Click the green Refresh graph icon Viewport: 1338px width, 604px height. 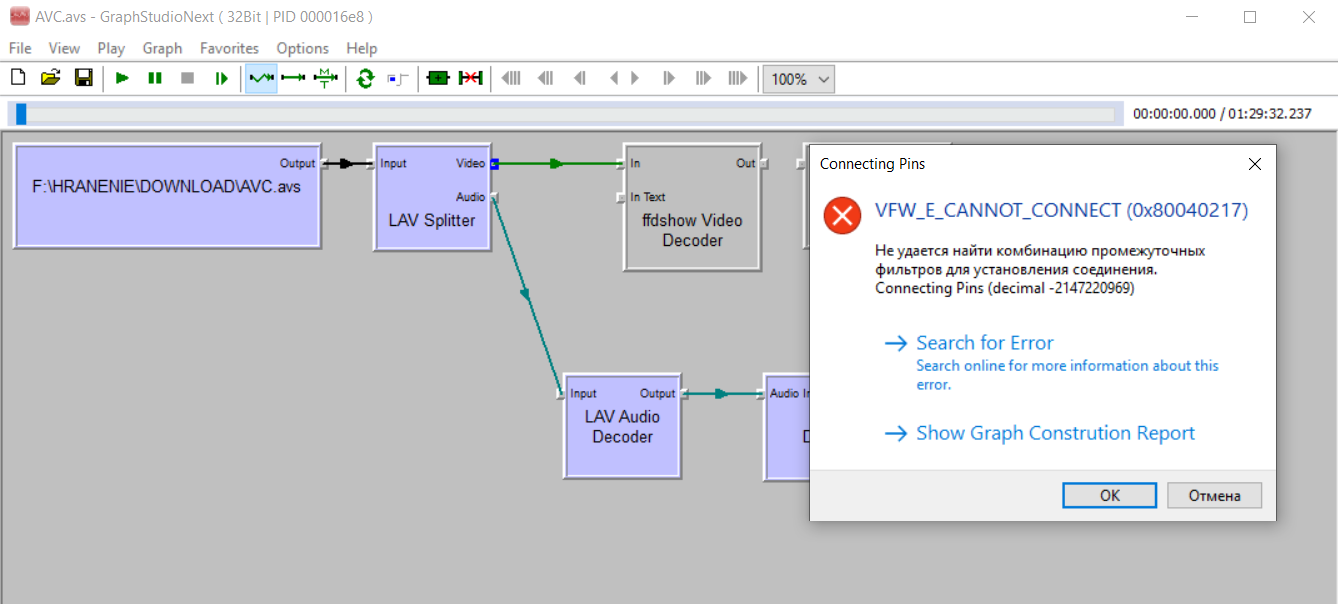coord(365,78)
